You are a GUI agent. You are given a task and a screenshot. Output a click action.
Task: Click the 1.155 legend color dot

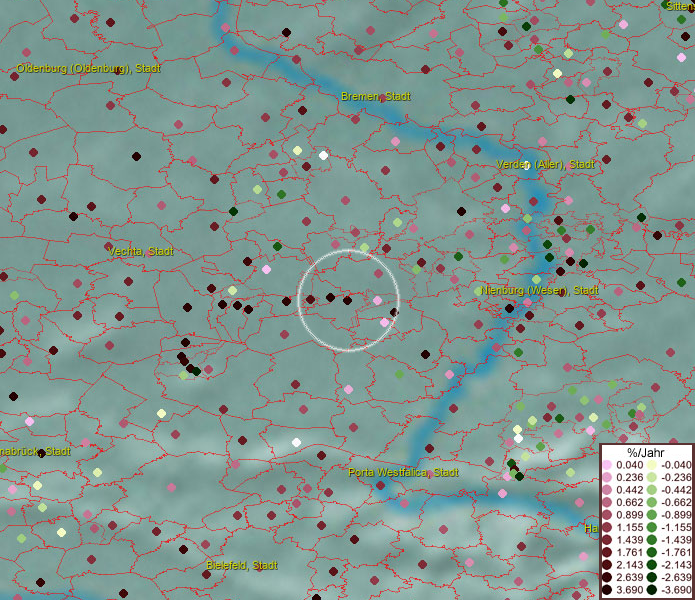click(607, 527)
